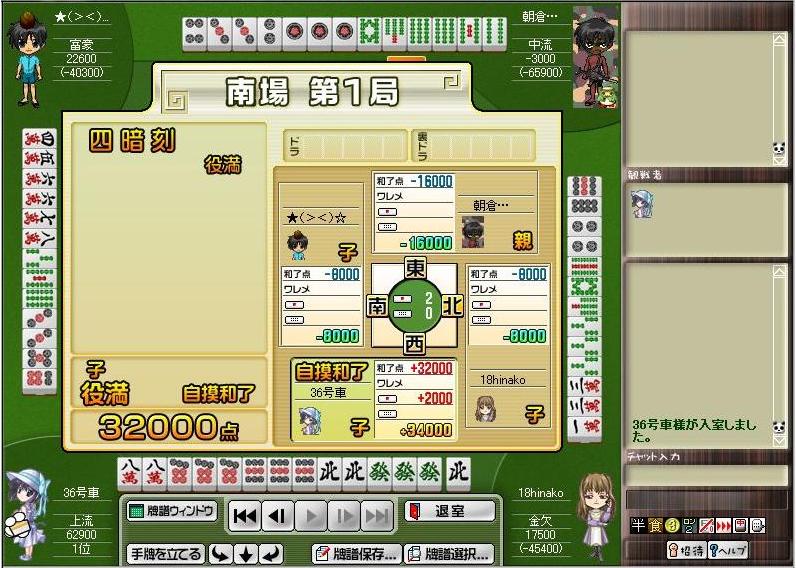Screen dimensions: 796x568
Task: Step back one move in replay
Action: 278,516
